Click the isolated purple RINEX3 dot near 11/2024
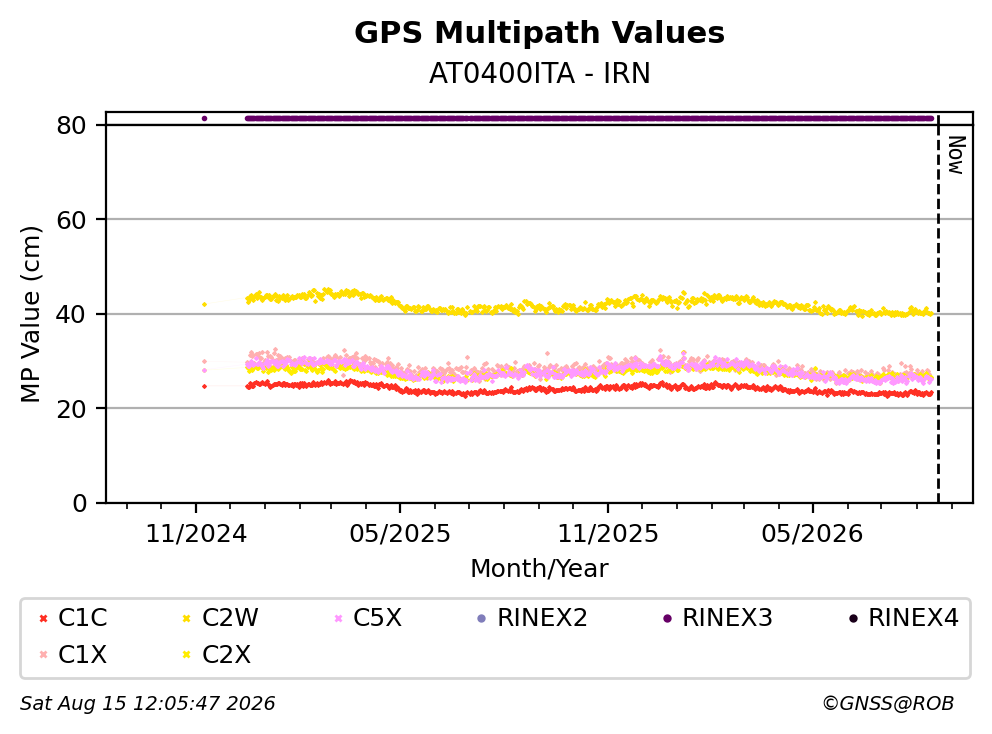 204,118
